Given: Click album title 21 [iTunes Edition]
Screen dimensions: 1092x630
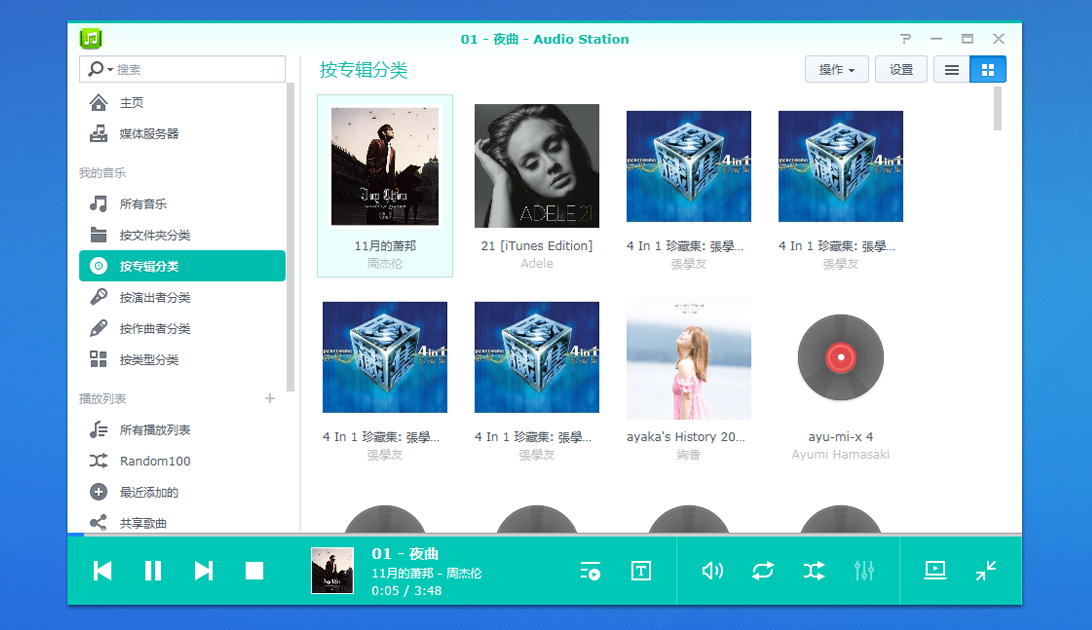Looking at the screenshot, I should click(537, 246).
